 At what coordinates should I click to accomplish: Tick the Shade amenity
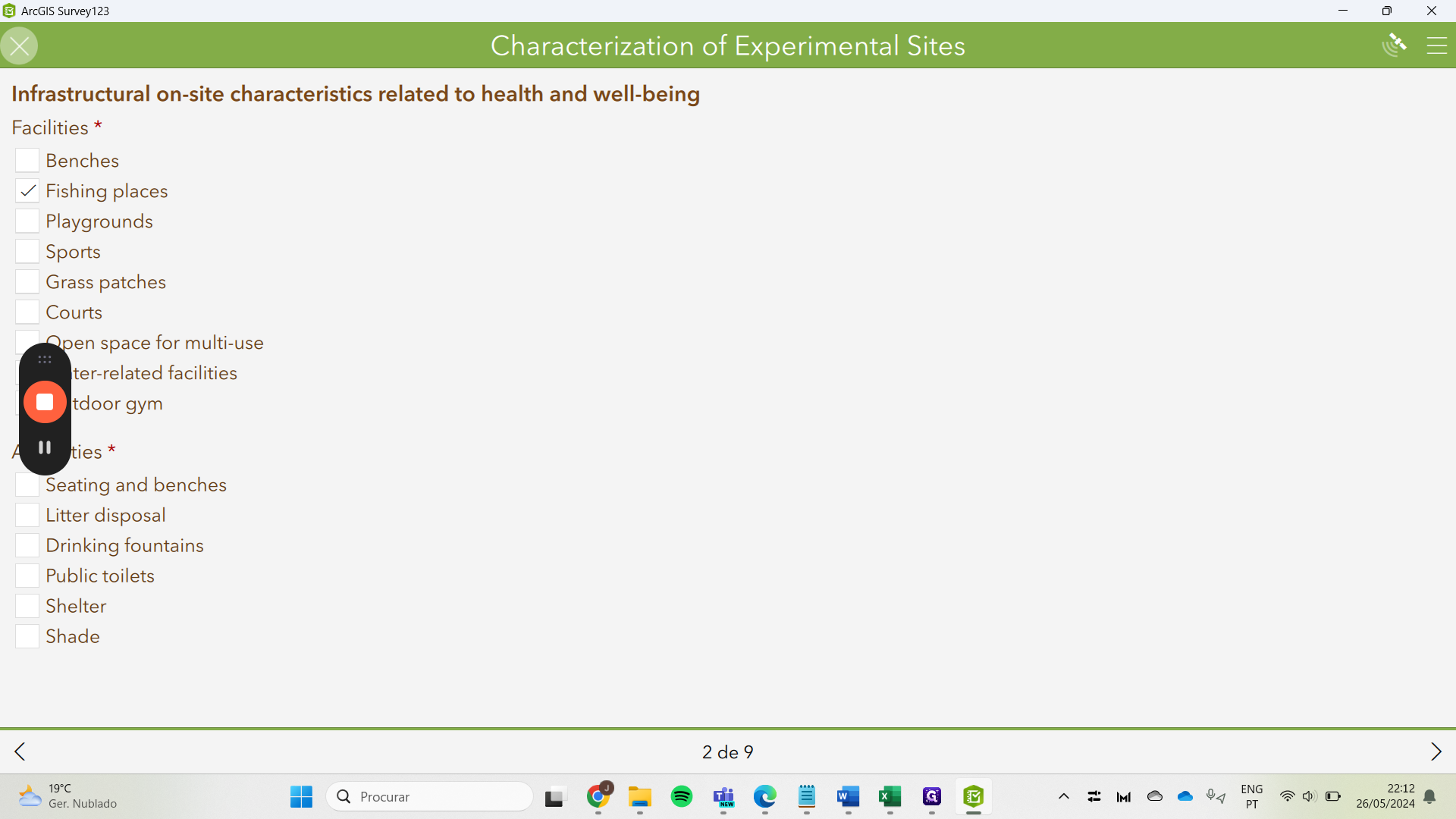pos(27,636)
